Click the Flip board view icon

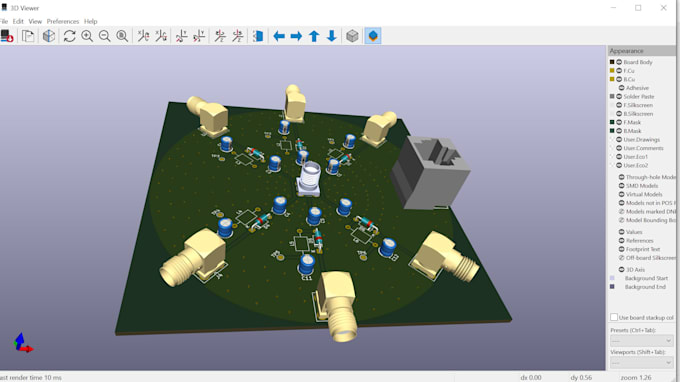pyautogui.click(x=258, y=36)
